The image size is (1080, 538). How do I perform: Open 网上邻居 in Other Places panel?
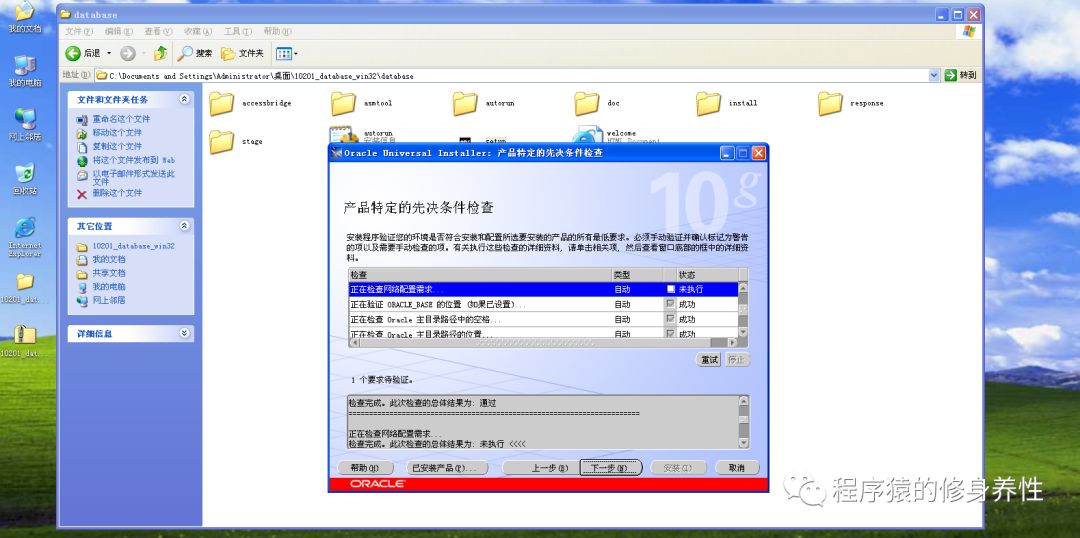pyautogui.click(x=109, y=300)
